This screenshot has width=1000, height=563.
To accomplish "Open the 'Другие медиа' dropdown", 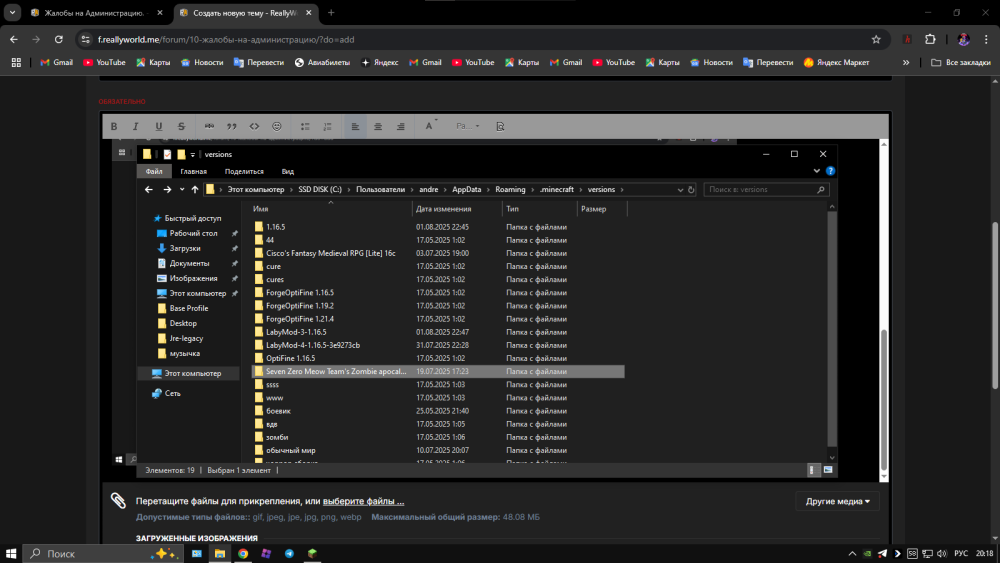I will (837, 501).
